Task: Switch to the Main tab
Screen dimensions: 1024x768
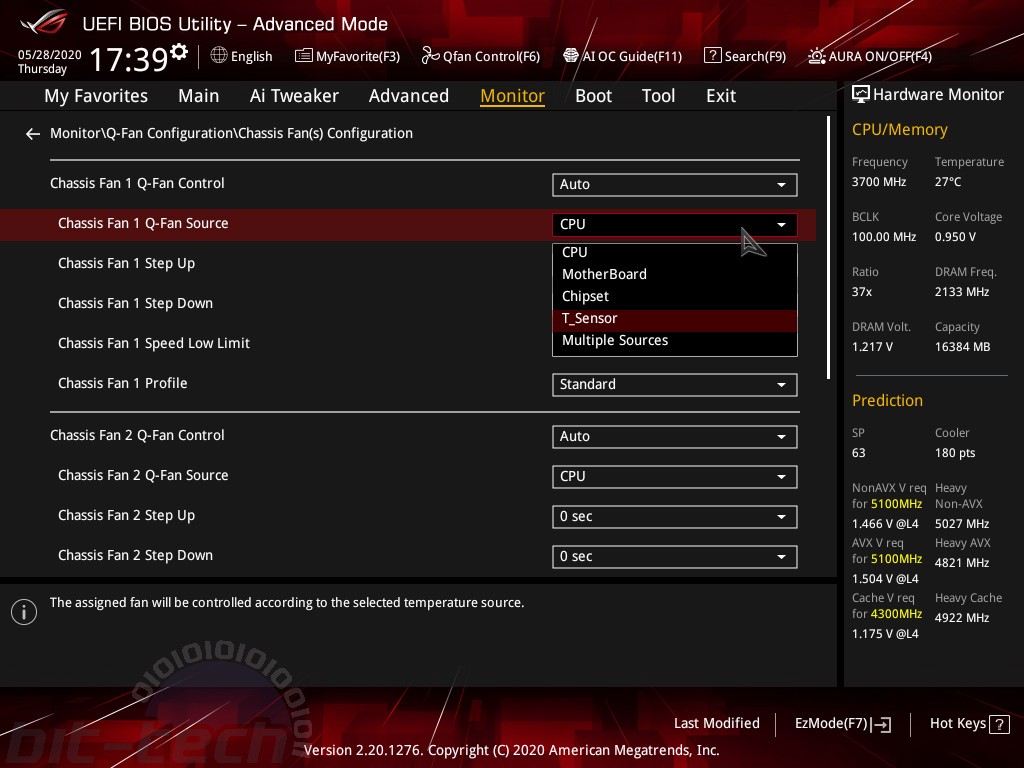Action: [199, 96]
